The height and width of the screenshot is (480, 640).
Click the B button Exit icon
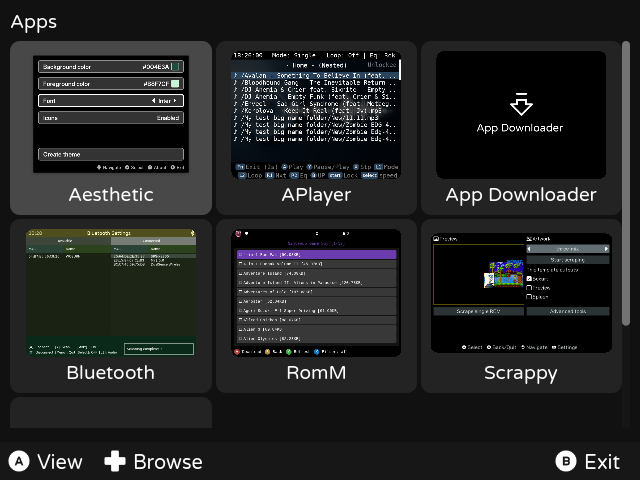(x=566, y=461)
